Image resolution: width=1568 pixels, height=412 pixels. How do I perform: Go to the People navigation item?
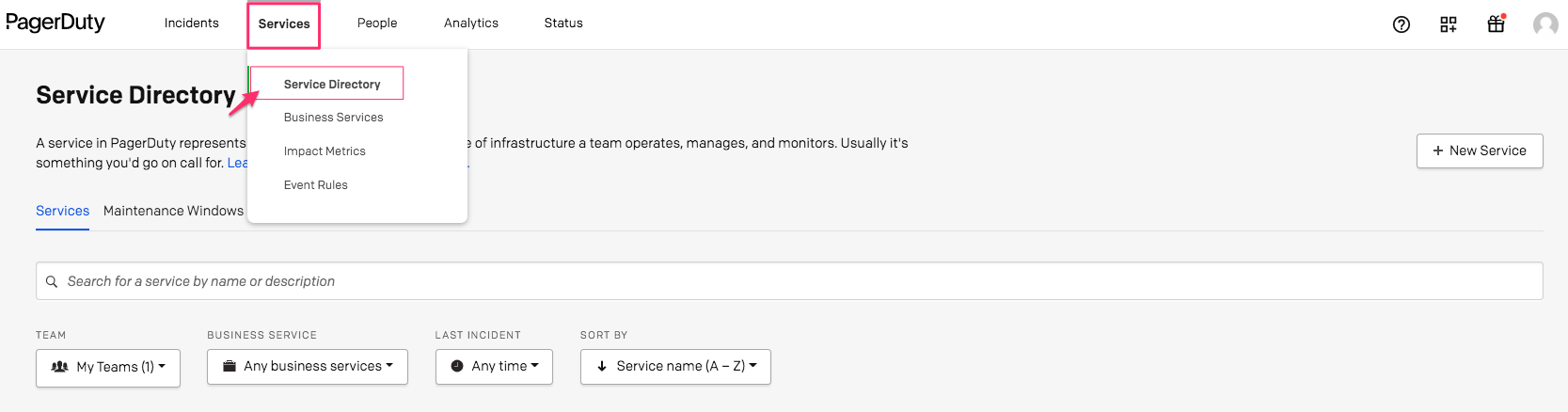pos(377,24)
